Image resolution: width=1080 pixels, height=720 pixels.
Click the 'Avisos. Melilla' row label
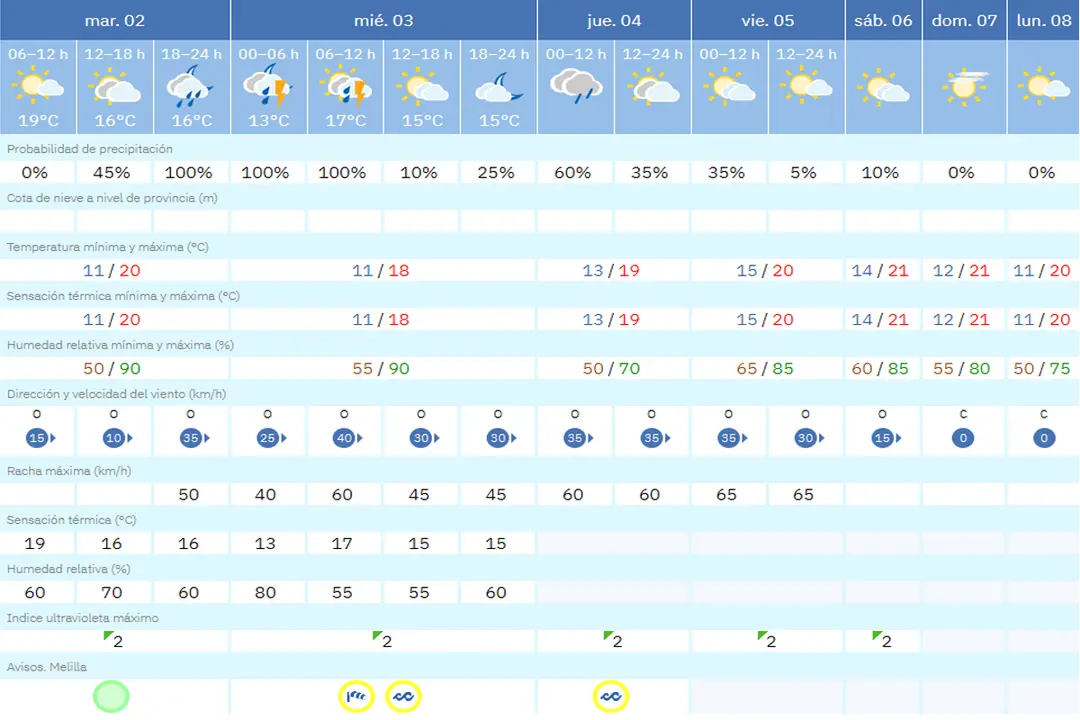[x=47, y=666]
